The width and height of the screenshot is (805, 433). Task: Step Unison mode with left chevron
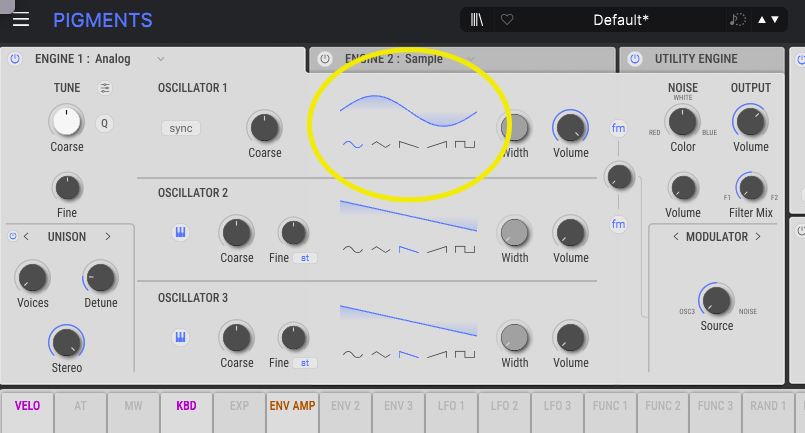click(26, 237)
